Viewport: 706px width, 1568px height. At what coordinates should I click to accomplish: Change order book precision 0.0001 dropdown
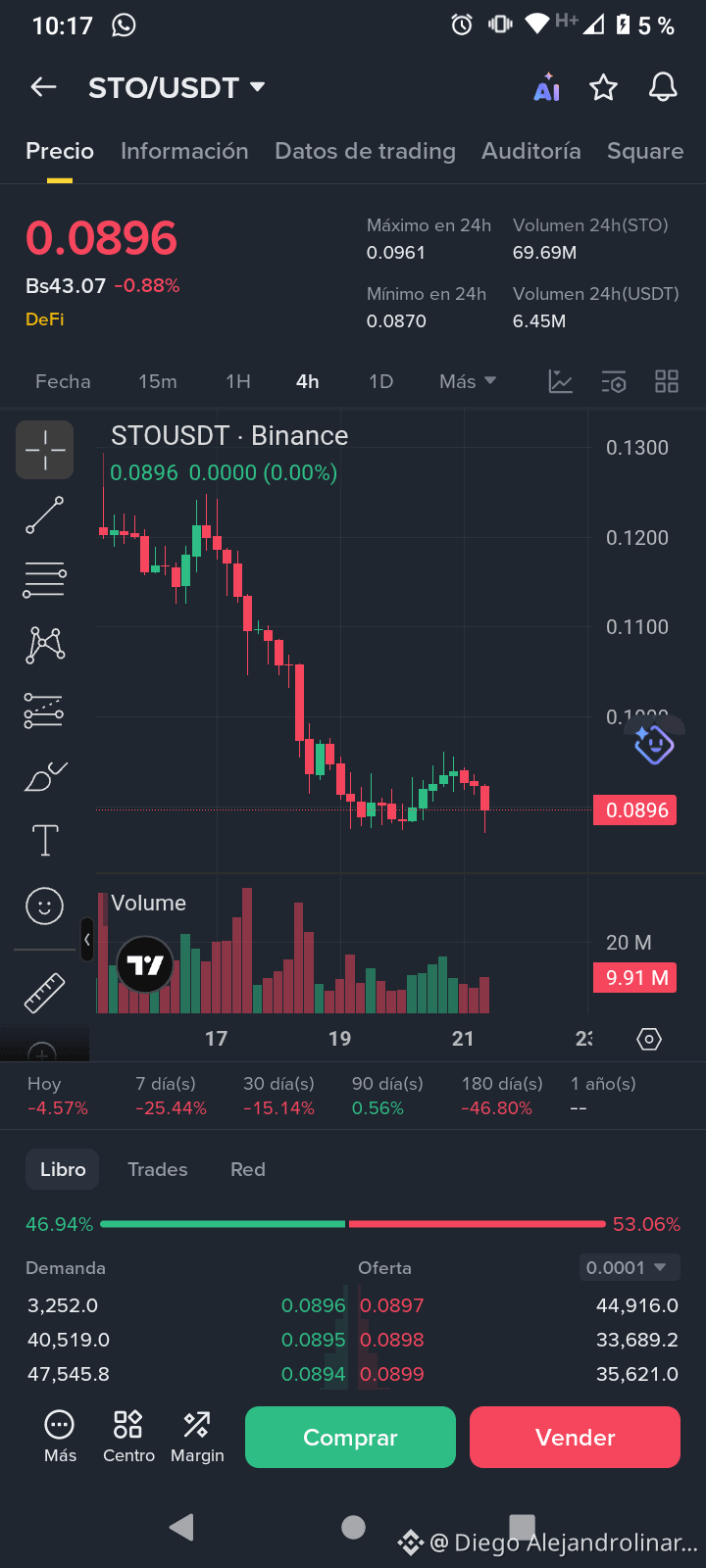pos(627,1267)
